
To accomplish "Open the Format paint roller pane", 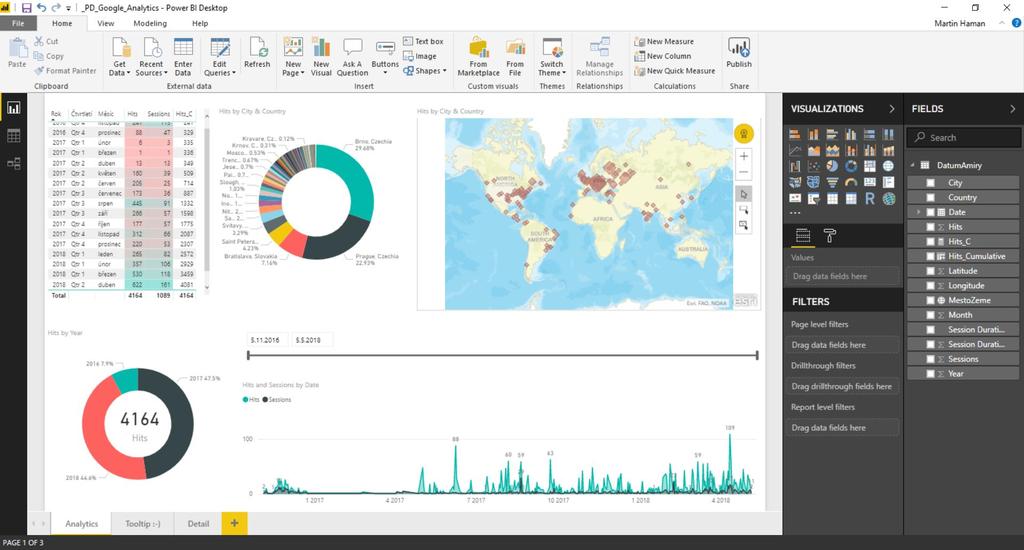I will point(829,235).
